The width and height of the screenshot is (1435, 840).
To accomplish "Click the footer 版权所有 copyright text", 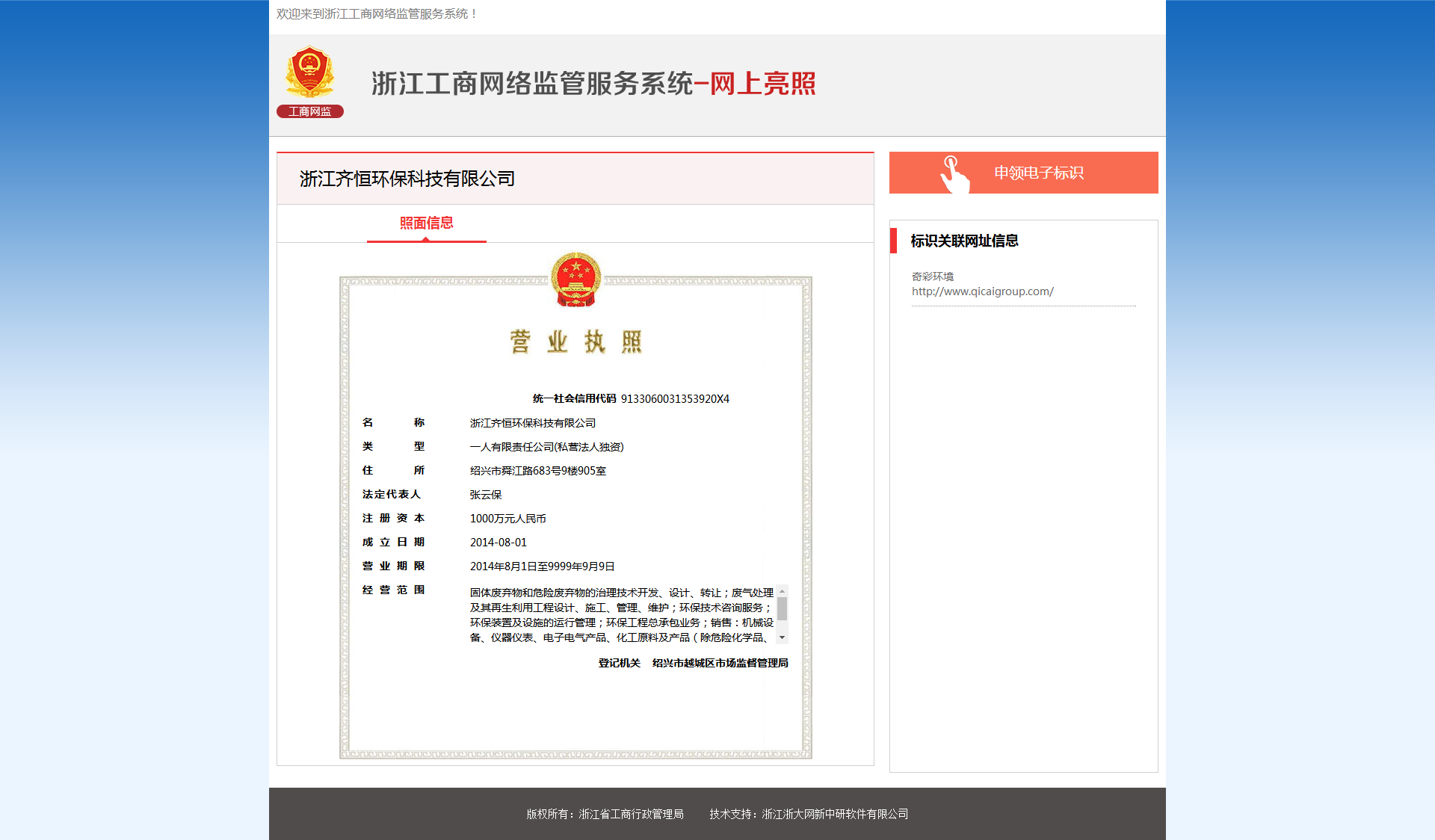I will pyautogui.click(x=605, y=814).
